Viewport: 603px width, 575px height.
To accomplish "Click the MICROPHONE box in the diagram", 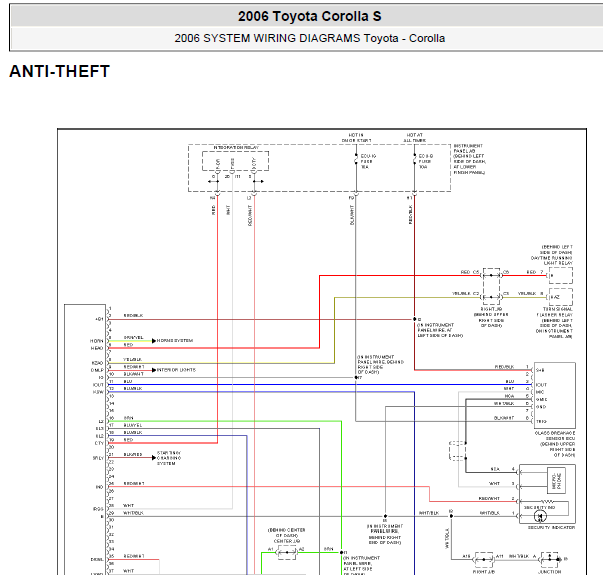I will click(x=556, y=480).
